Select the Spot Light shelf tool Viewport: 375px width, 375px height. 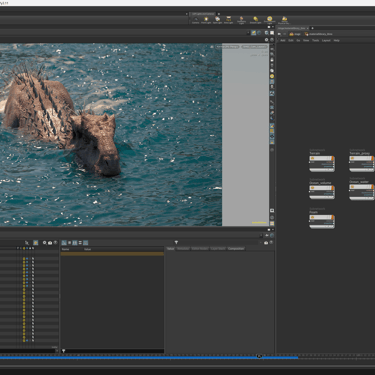tap(217, 20)
